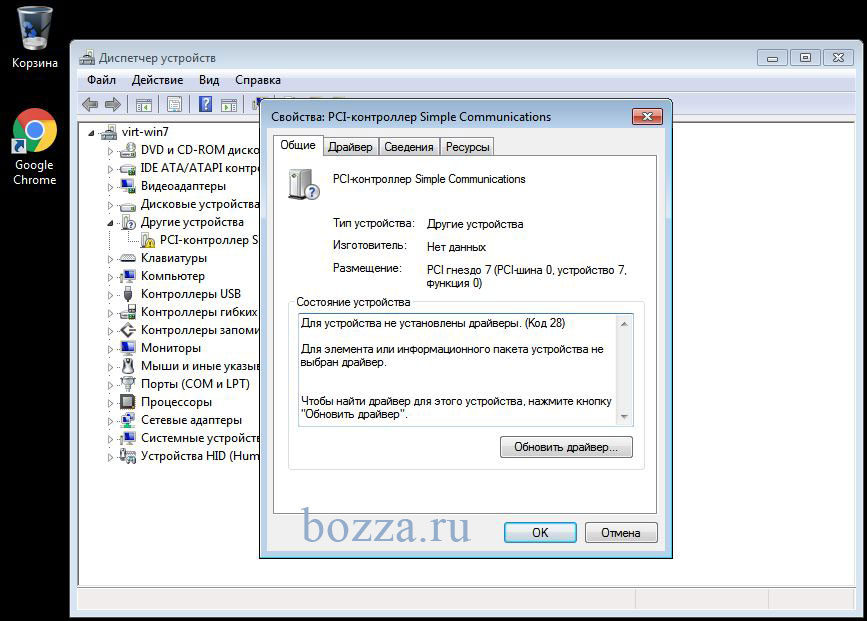
Task: Expand the Видеоадаптеры tree node
Action: pos(111,186)
